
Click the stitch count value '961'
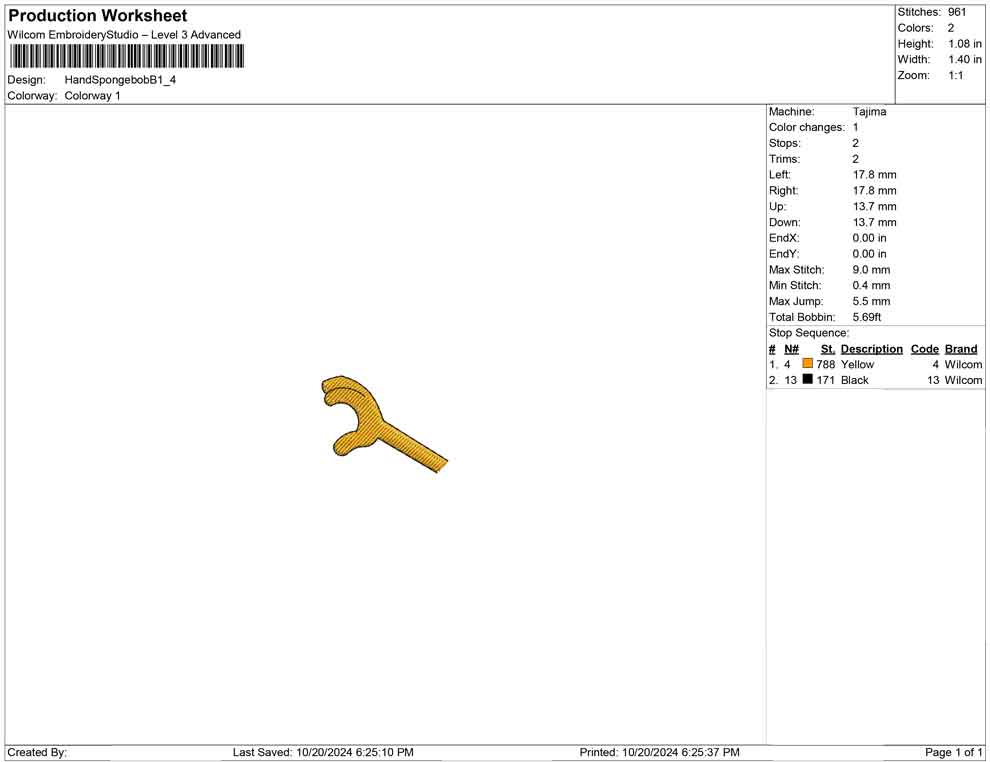(957, 12)
